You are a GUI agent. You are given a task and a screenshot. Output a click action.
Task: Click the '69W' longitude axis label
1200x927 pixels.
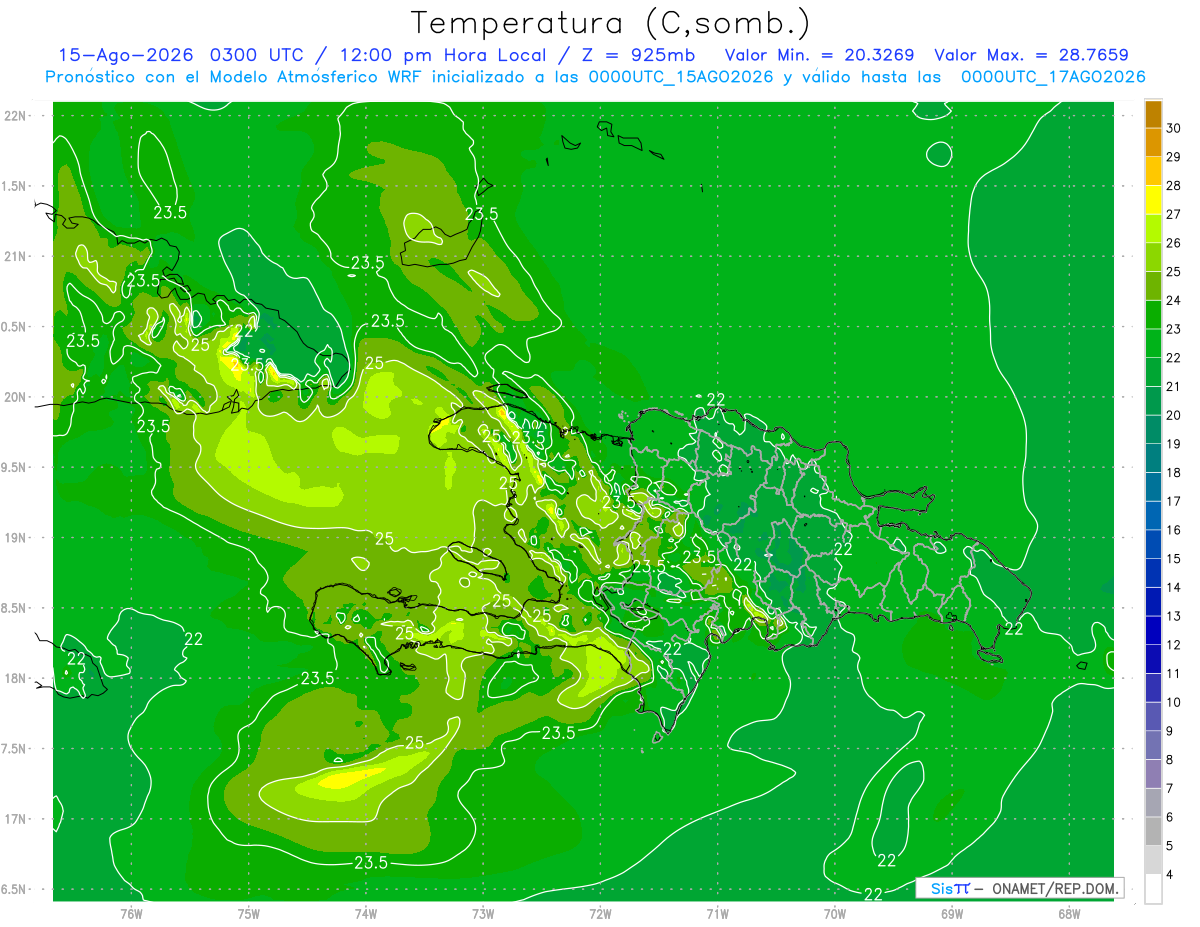952,913
